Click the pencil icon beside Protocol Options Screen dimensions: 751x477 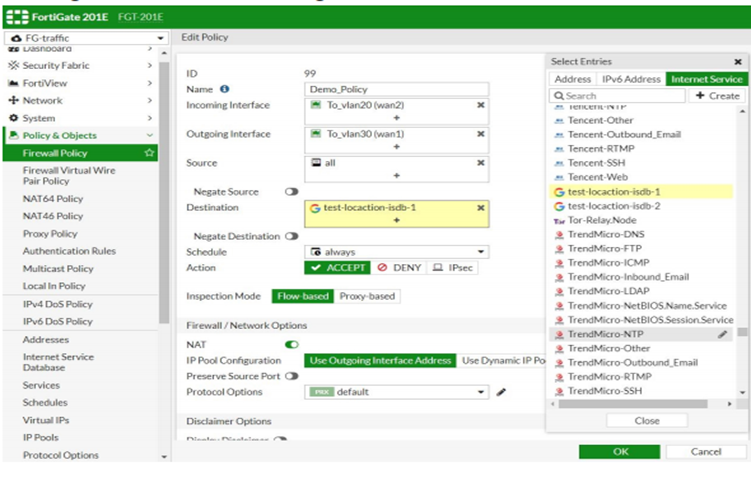tap(501, 392)
